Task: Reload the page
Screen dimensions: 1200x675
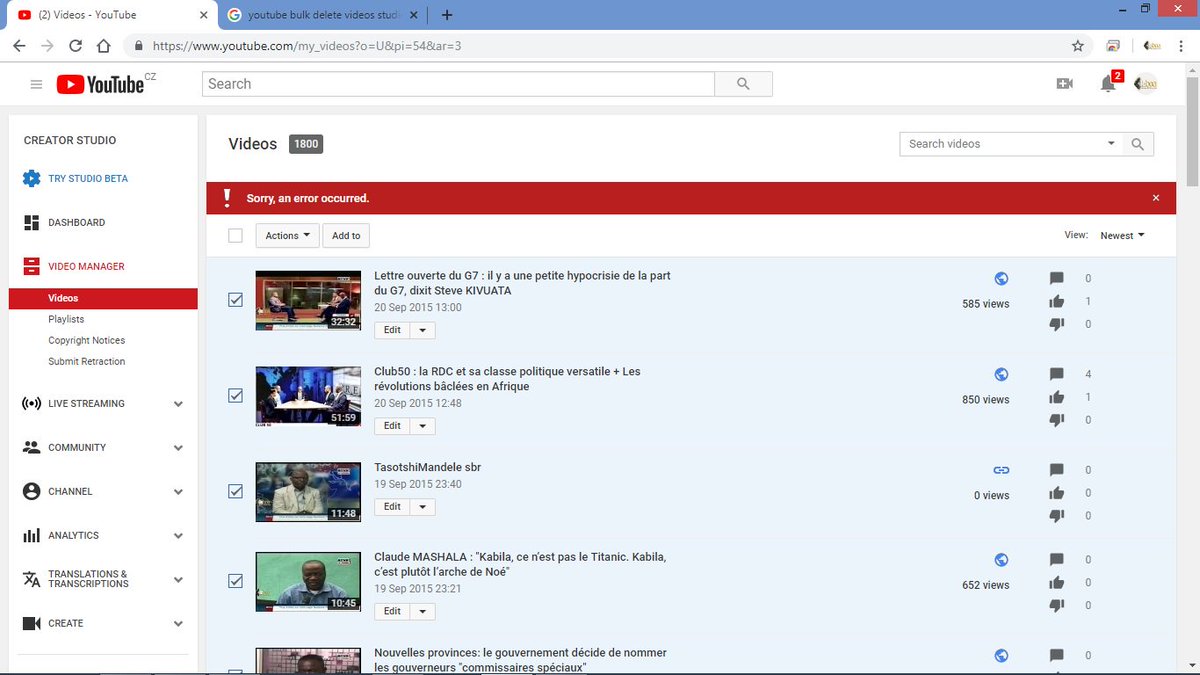Action: [75, 45]
